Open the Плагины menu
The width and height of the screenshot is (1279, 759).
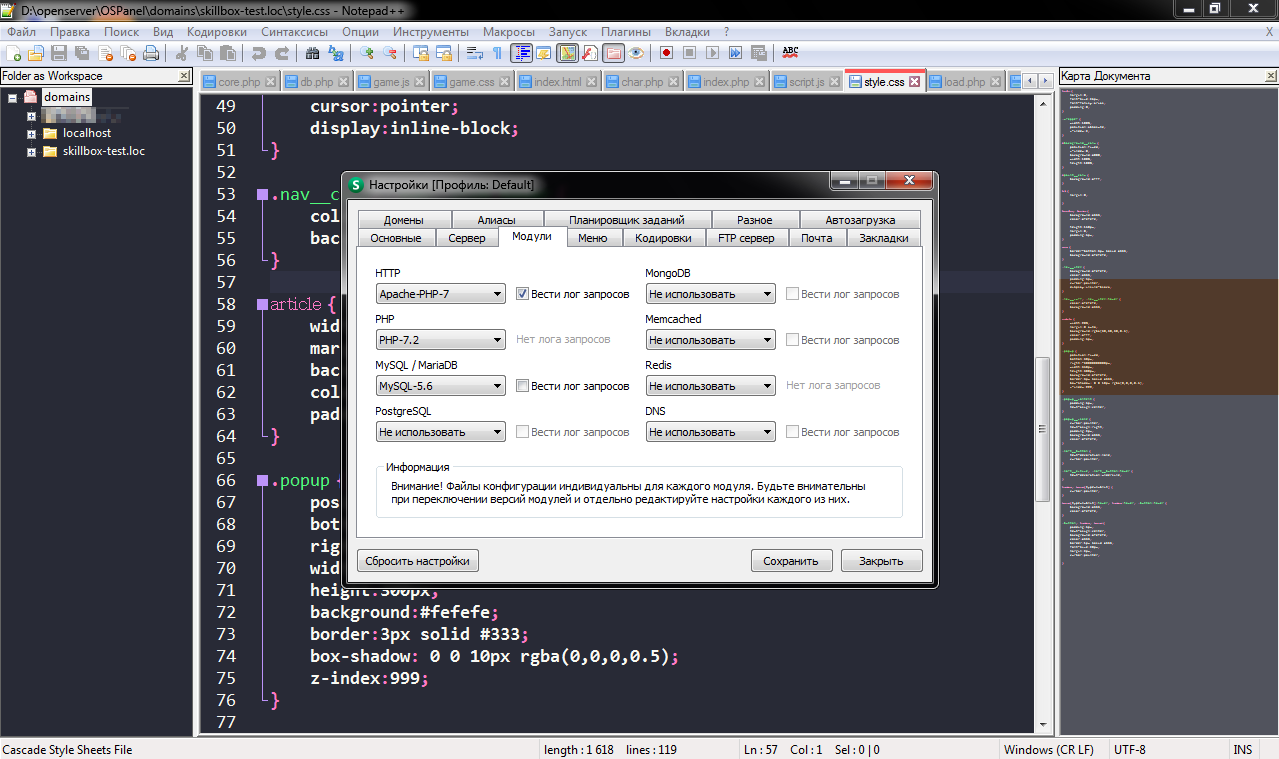click(x=626, y=32)
